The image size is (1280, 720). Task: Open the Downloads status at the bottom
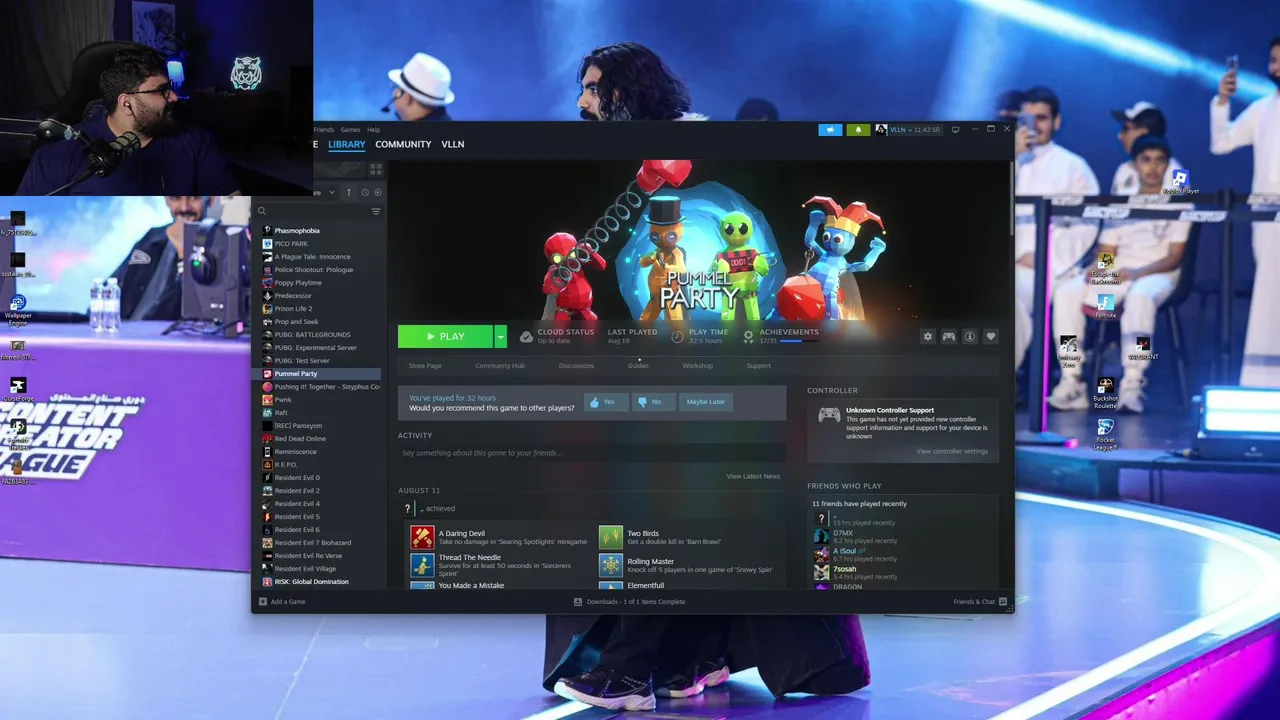pos(630,602)
